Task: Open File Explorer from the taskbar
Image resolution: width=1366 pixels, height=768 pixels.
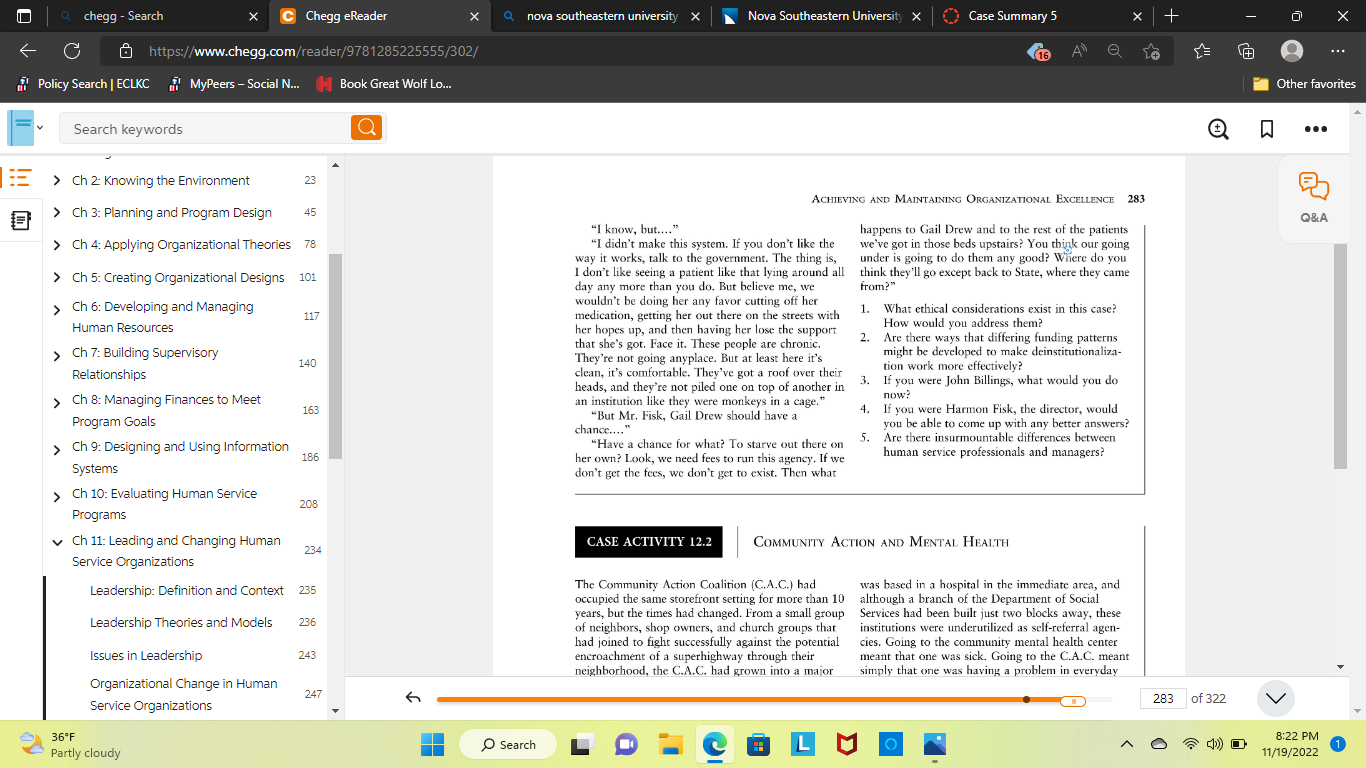Action: [670, 744]
